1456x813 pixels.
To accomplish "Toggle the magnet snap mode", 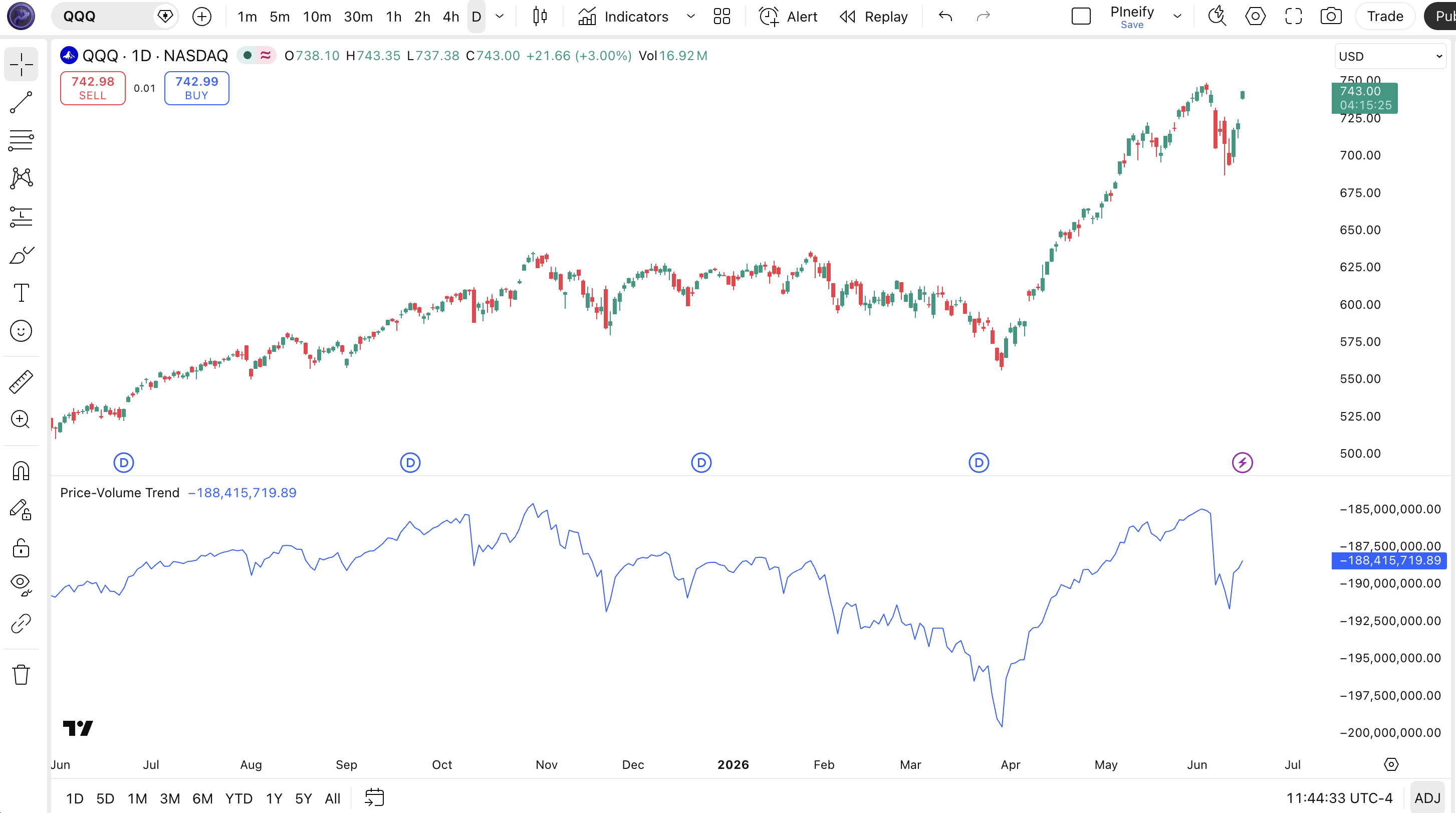I will (21, 471).
